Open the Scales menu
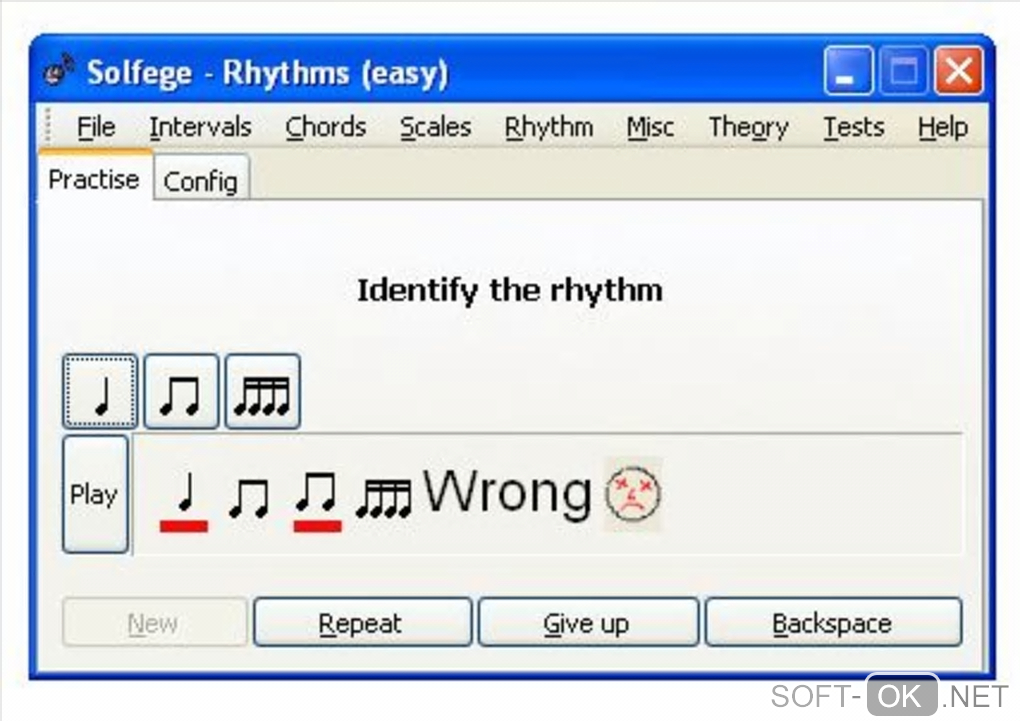The width and height of the screenshot is (1020, 721). click(x=435, y=127)
